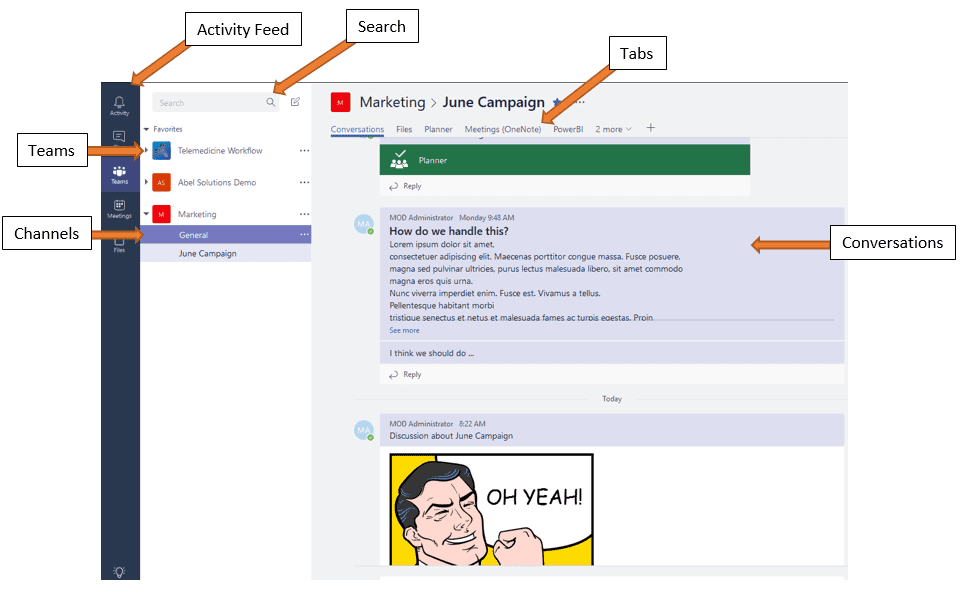Click the compose new chat icon

296,102
